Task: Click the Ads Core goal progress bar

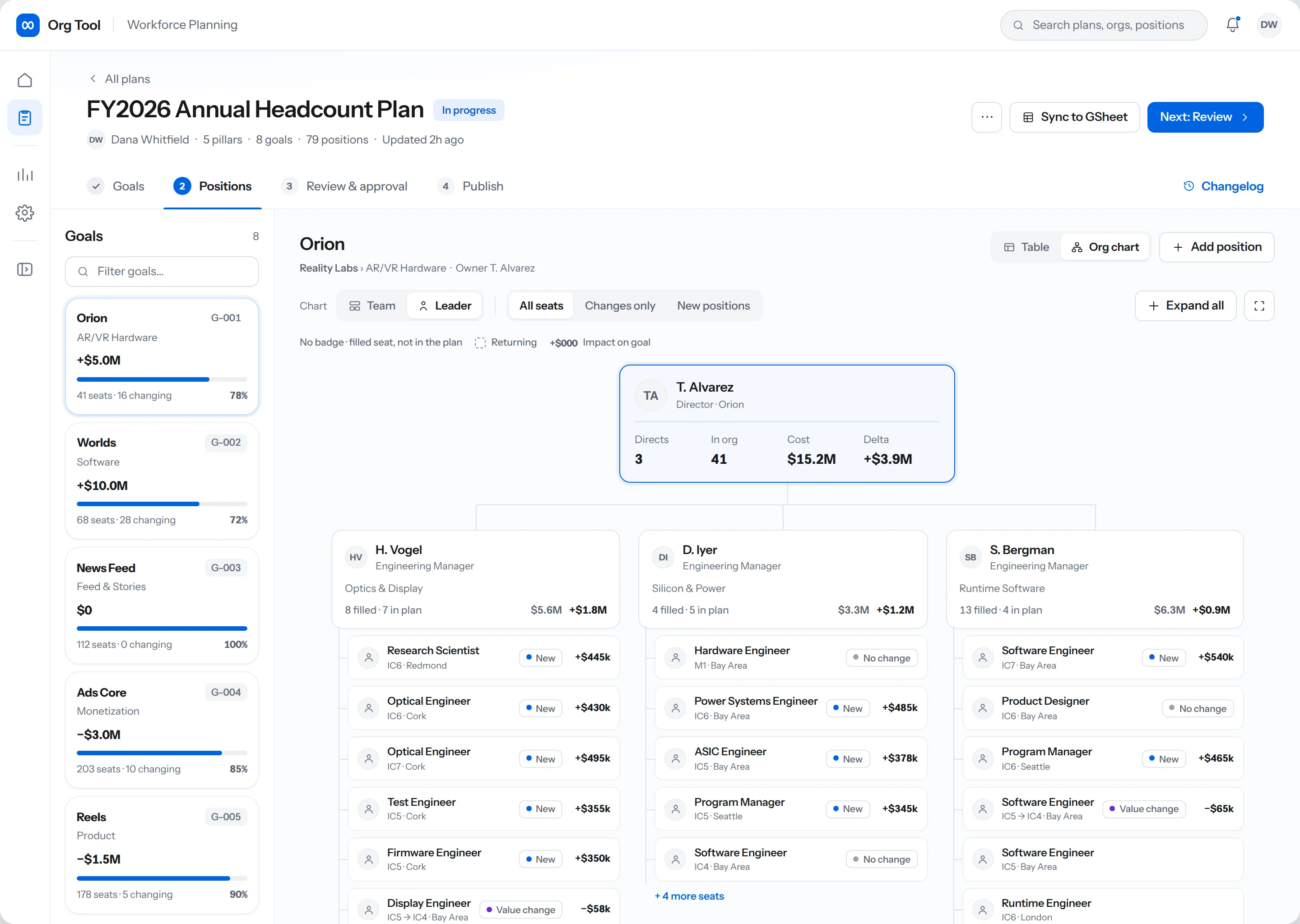Action: point(162,753)
